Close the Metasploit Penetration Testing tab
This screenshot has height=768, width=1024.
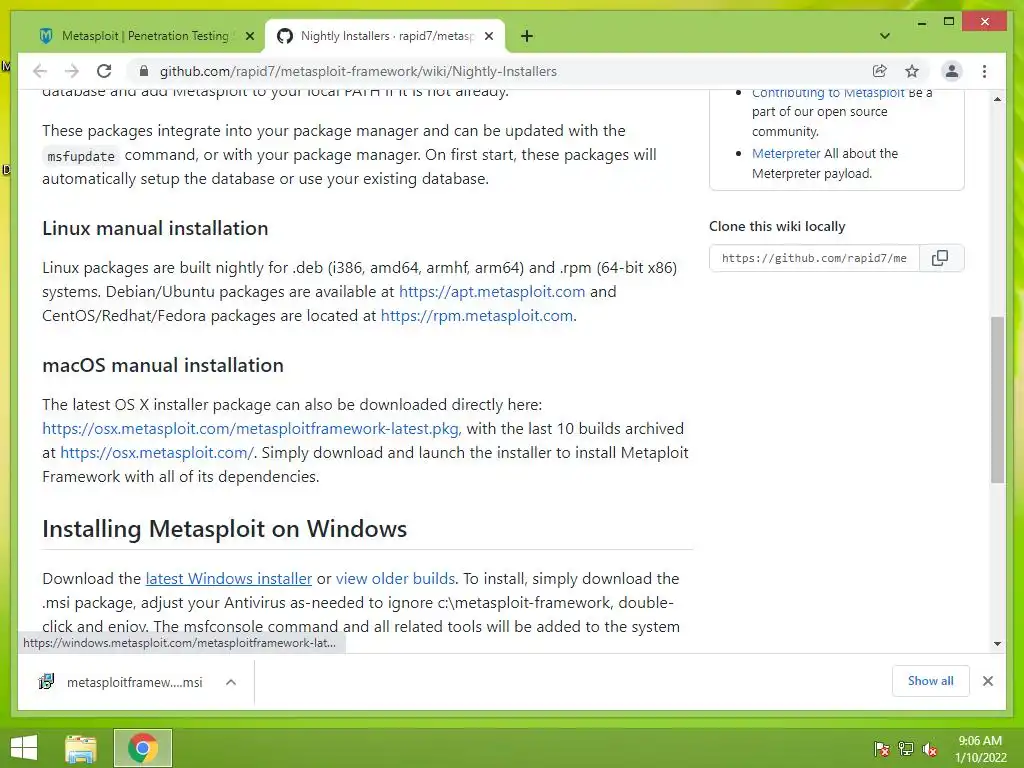point(249,37)
